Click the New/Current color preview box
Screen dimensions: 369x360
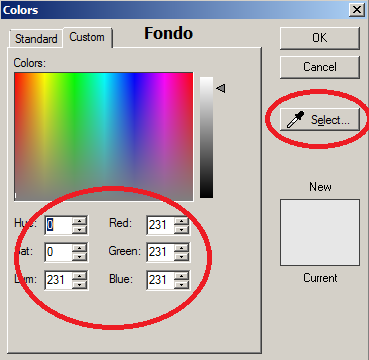tap(320, 232)
